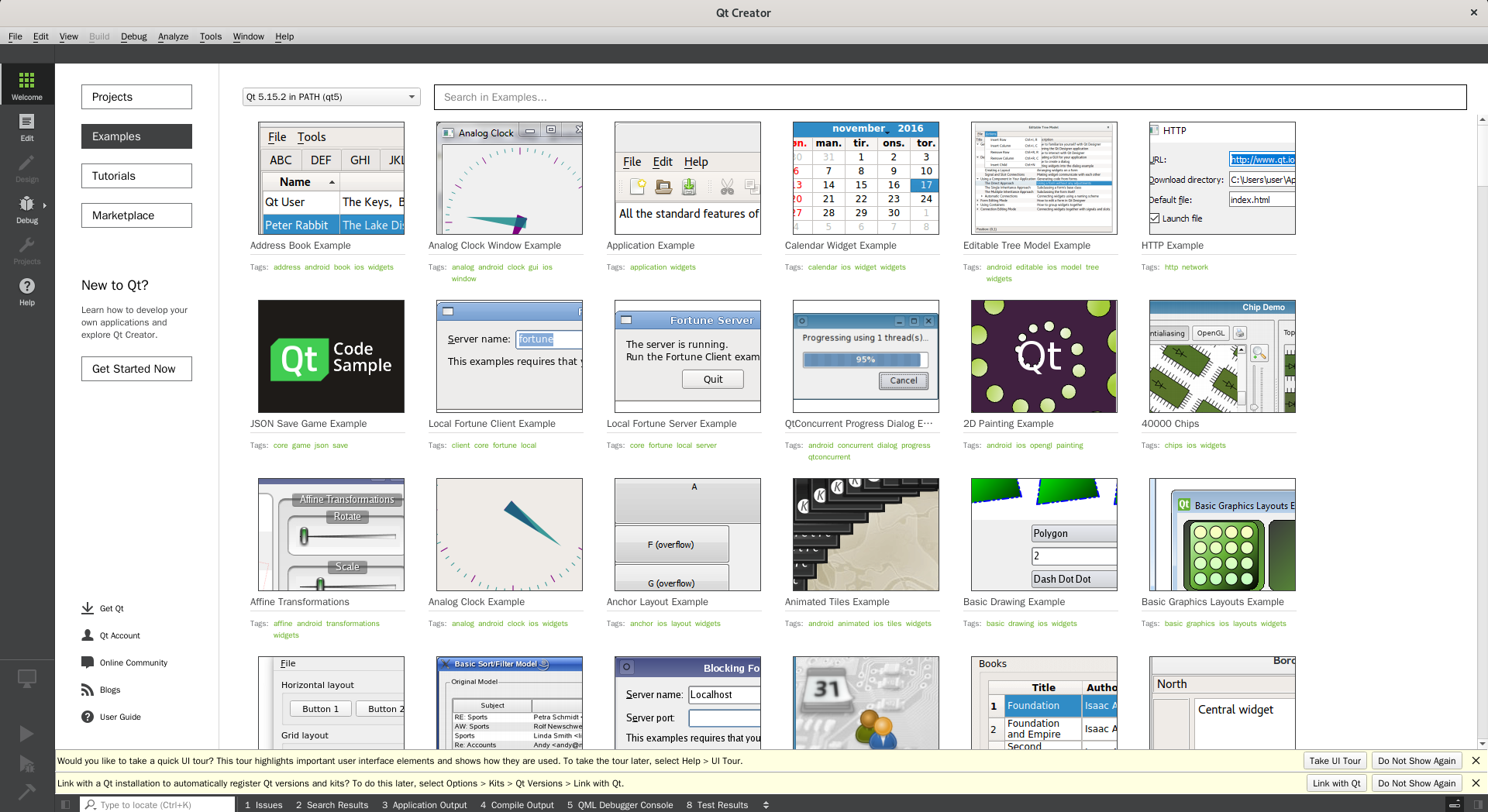This screenshot has height=812, width=1488.
Task: Open Analog Clock Window Example thumbnail
Action: [x=509, y=178]
